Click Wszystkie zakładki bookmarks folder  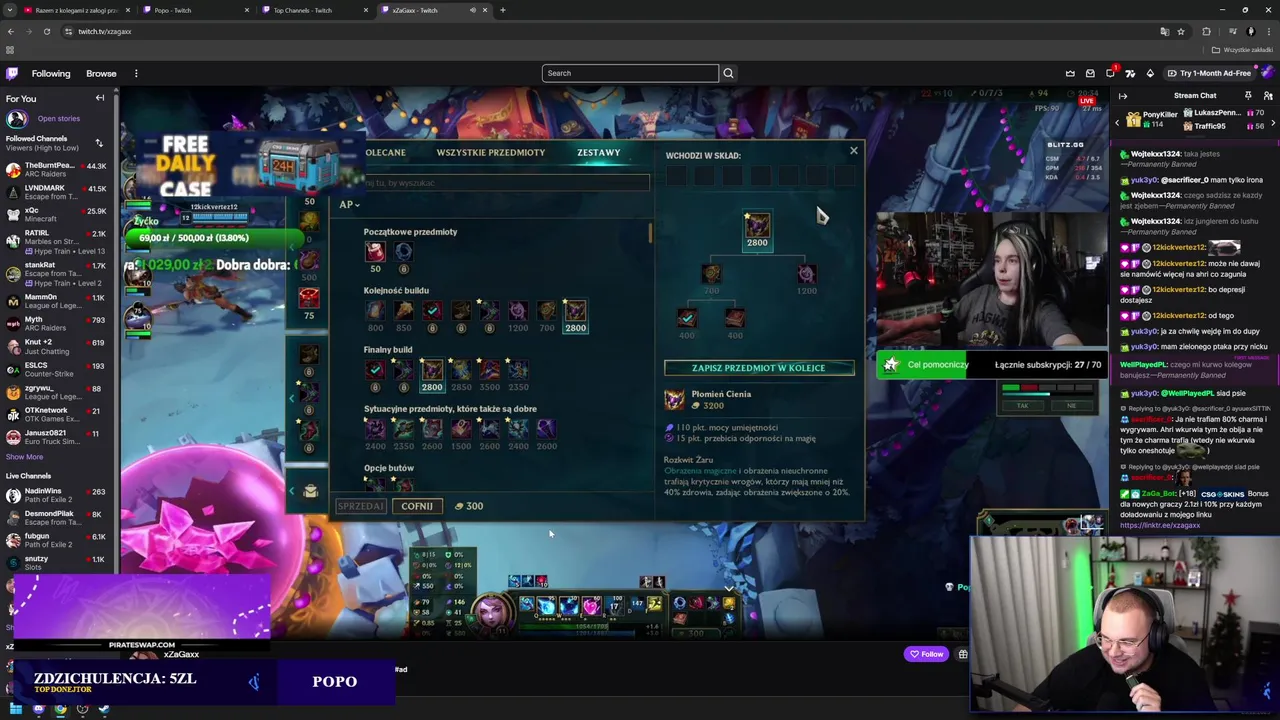click(1243, 50)
